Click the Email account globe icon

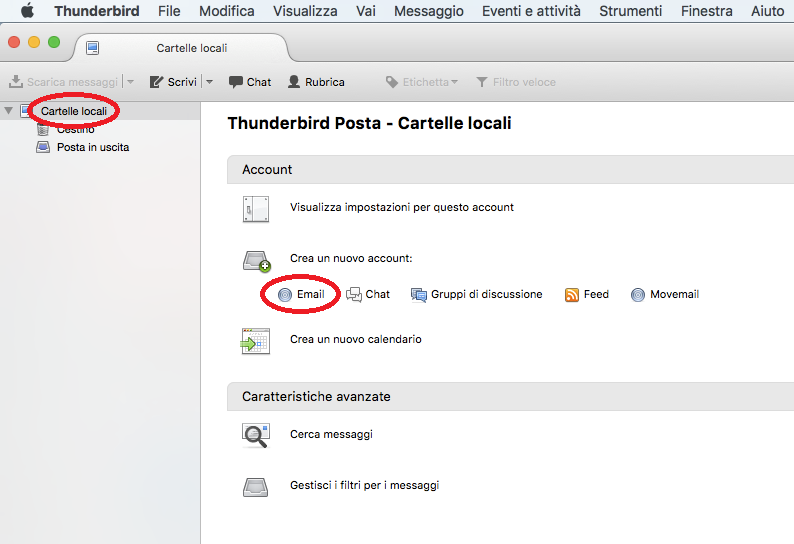[285, 295]
